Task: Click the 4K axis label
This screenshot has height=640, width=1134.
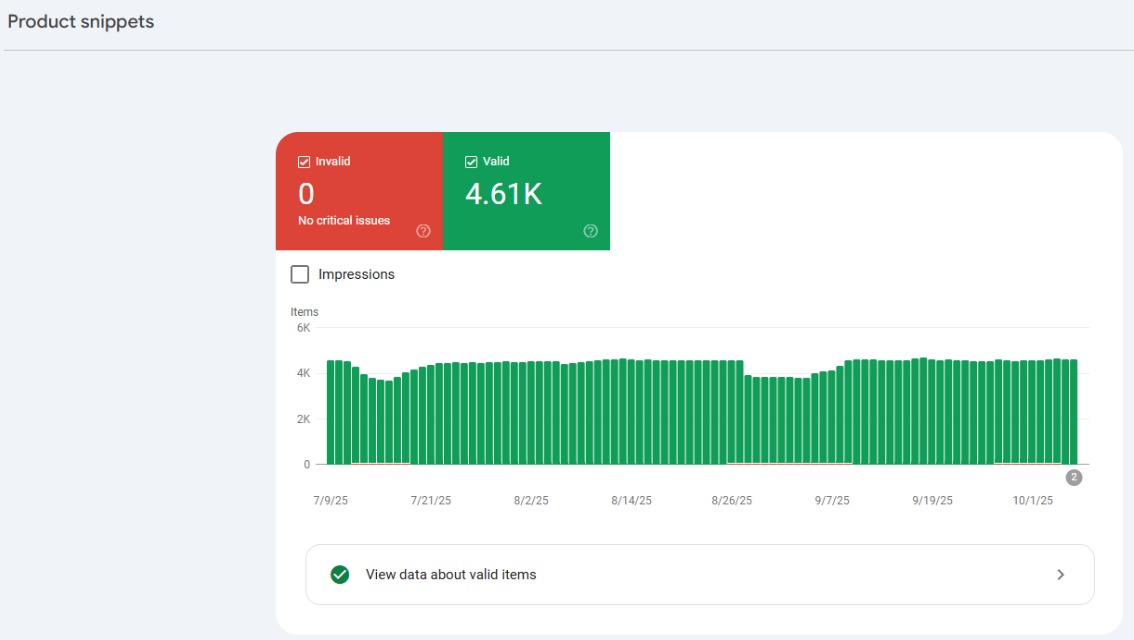Action: point(303,373)
